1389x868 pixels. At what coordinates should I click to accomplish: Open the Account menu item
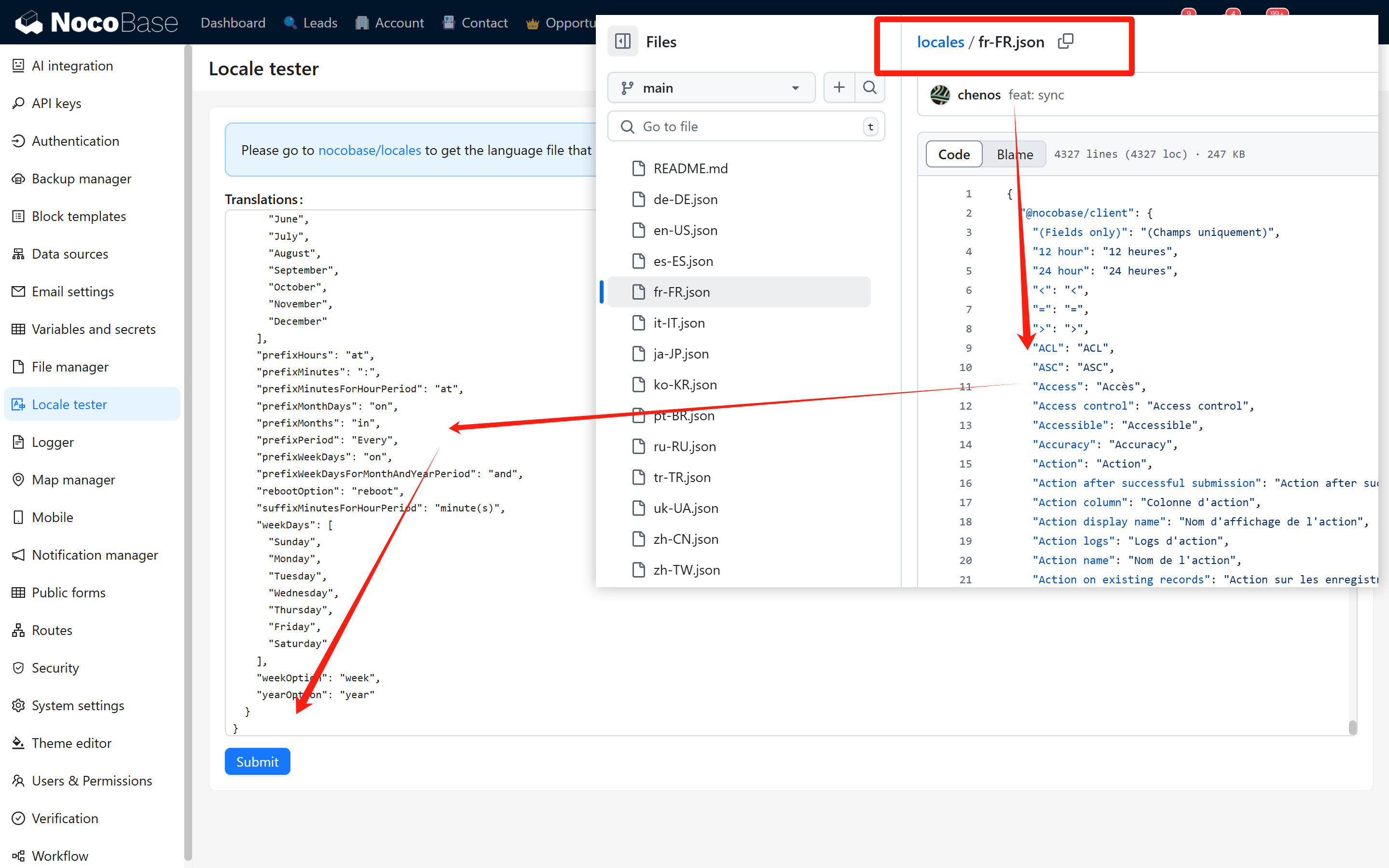click(390, 22)
